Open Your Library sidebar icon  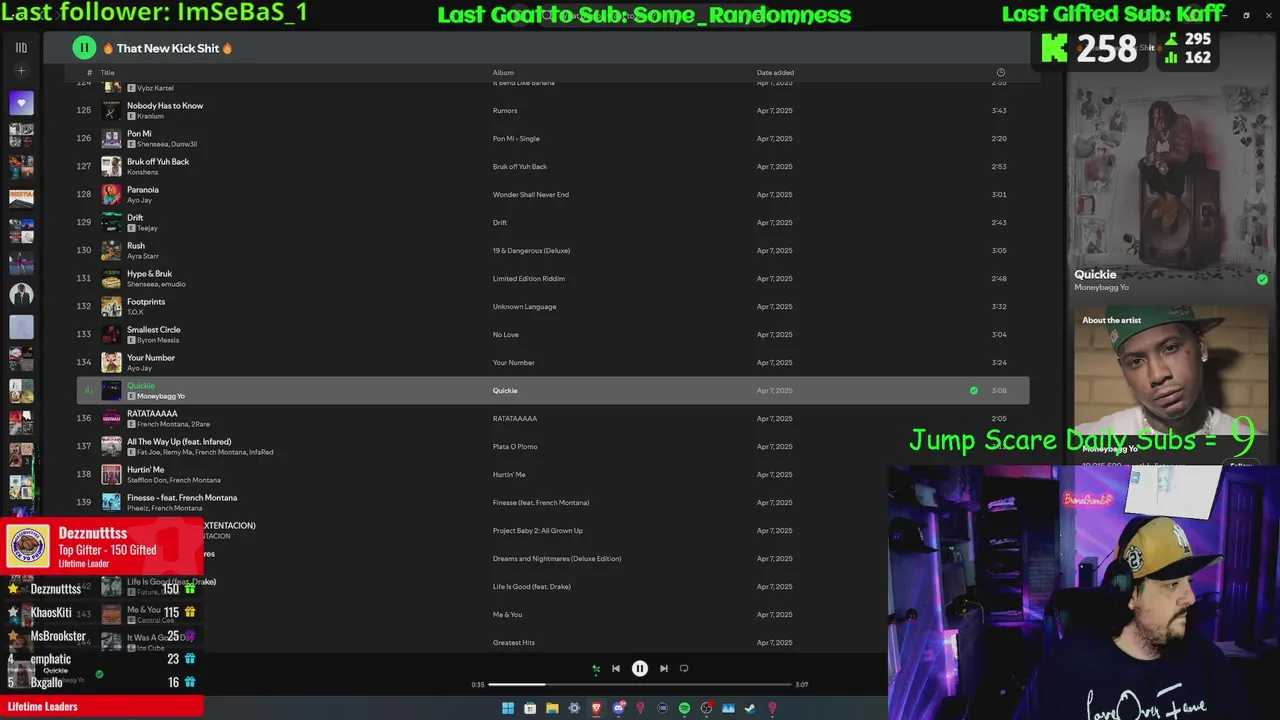coord(21,47)
